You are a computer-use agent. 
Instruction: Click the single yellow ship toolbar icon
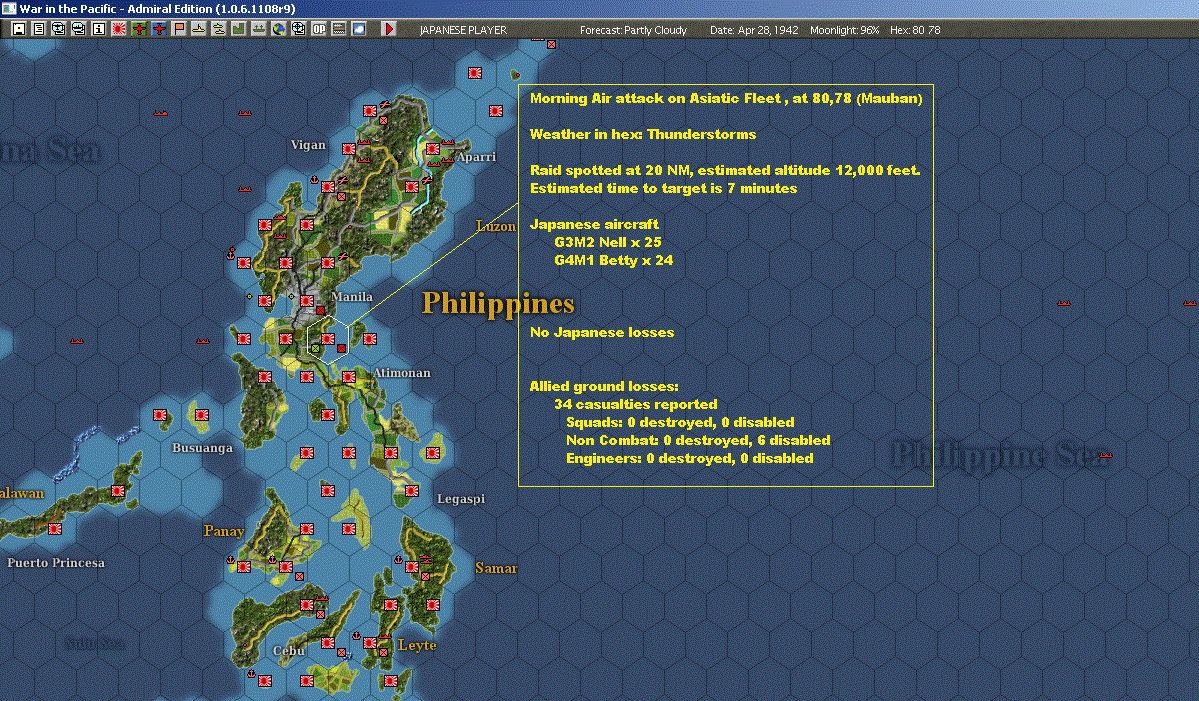point(199,29)
